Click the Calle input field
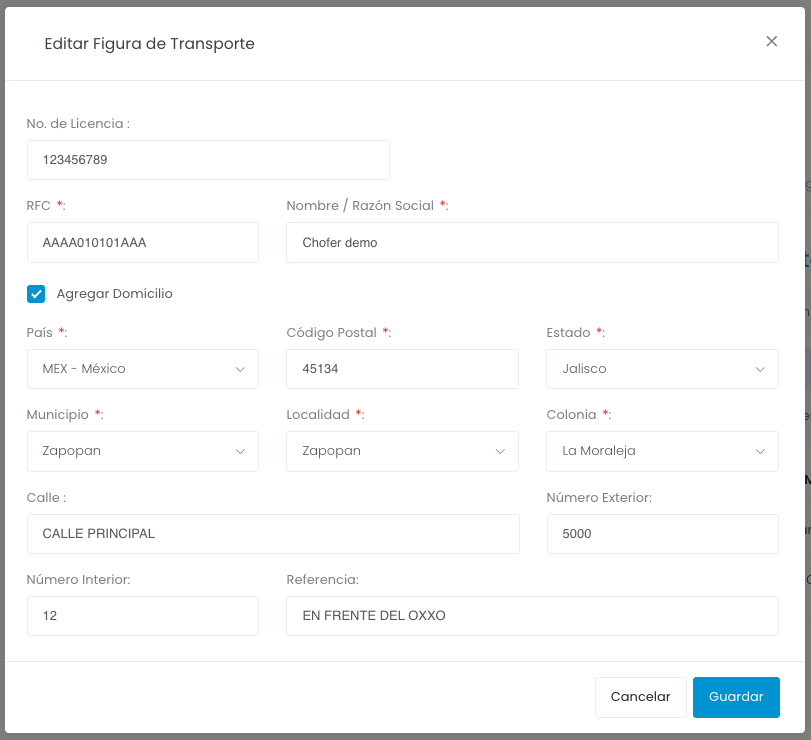811x740 pixels. coord(273,534)
